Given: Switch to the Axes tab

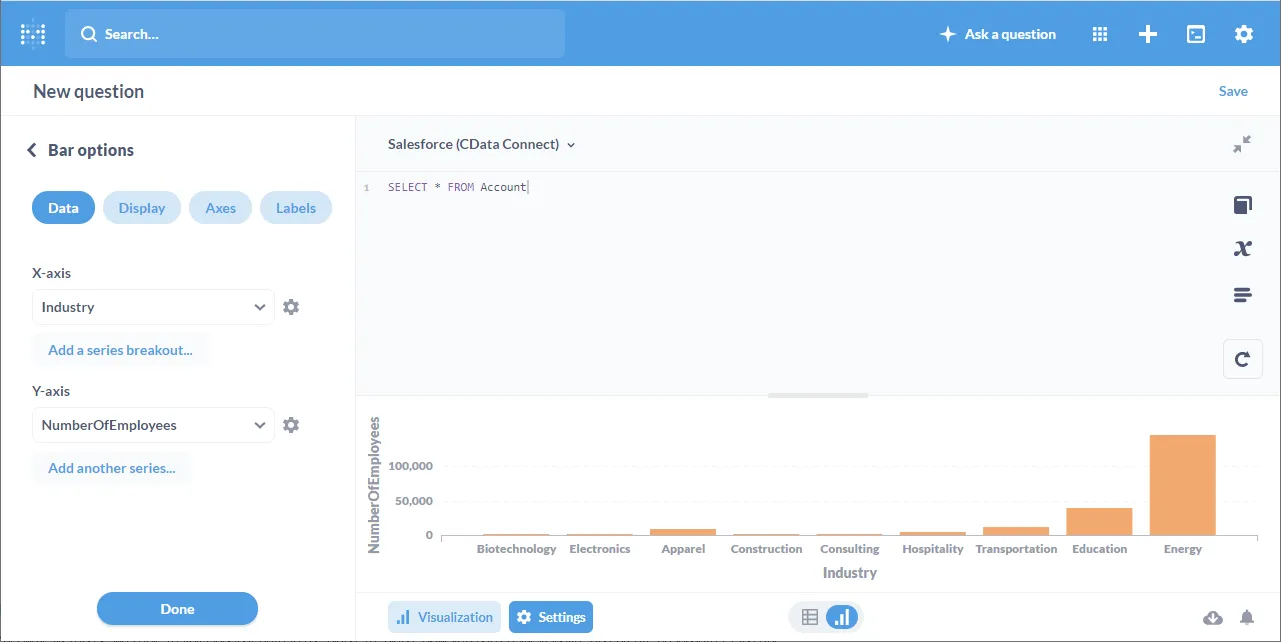Looking at the screenshot, I should point(220,208).
